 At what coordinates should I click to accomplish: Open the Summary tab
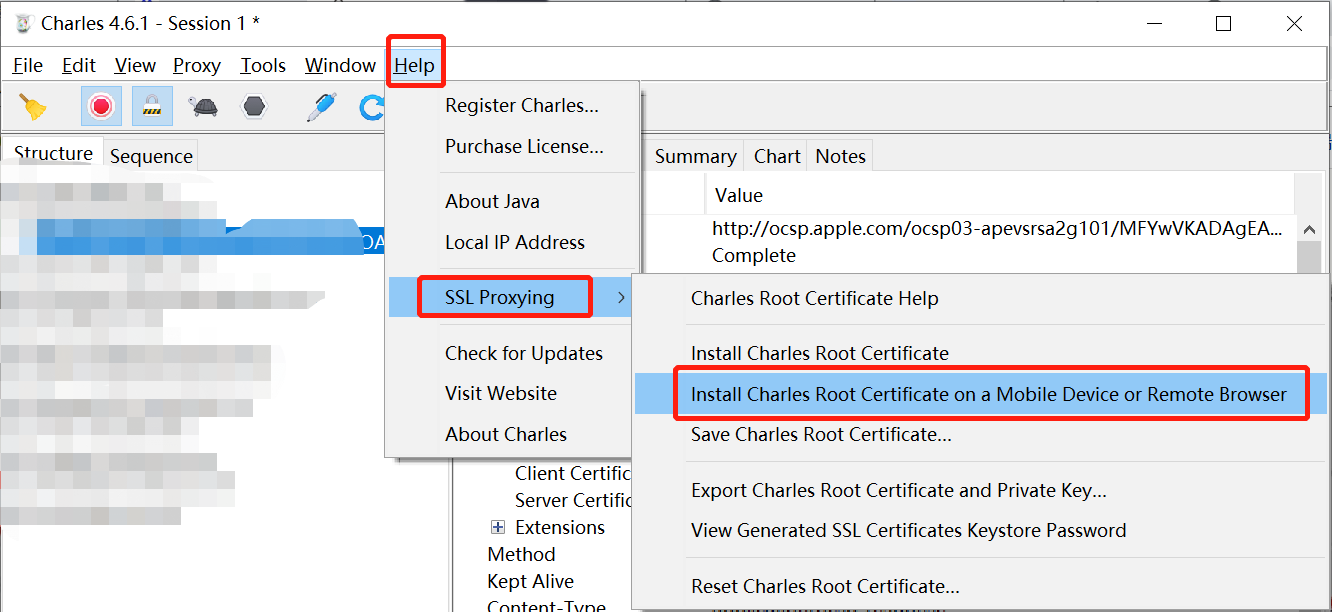coord(695,156)
